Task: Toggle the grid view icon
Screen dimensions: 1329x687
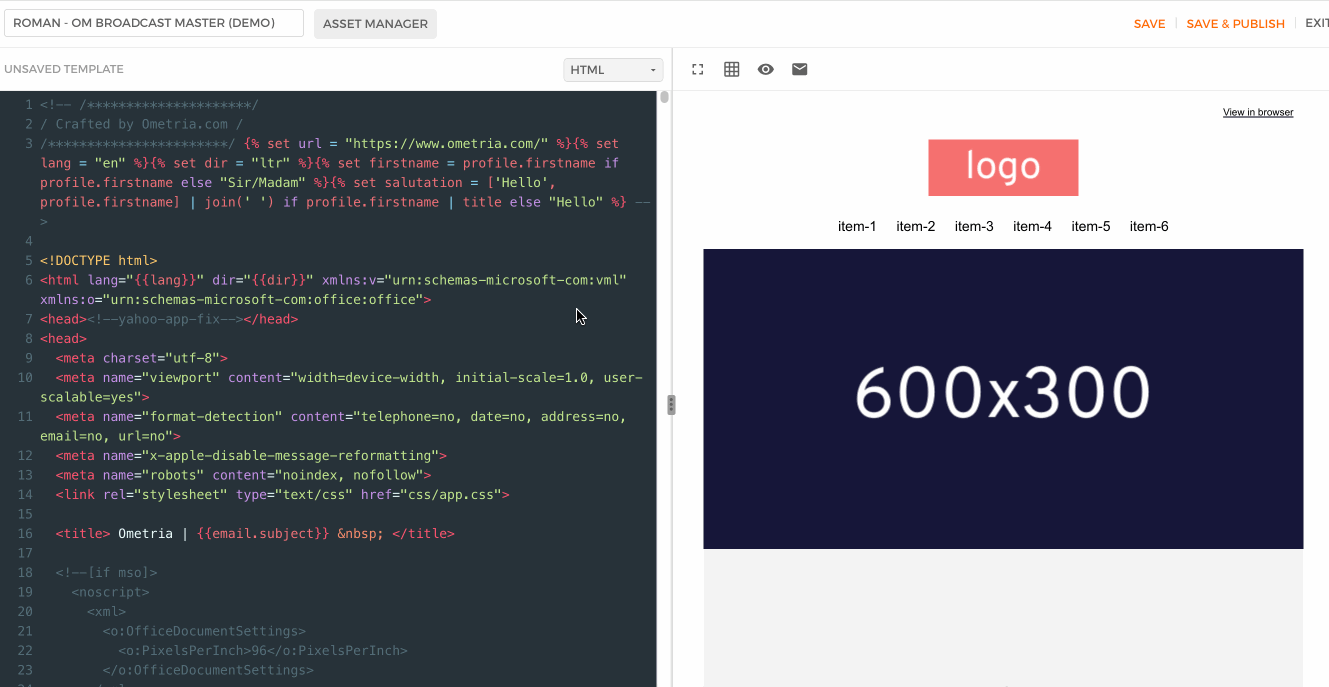Action: (732, 69)
